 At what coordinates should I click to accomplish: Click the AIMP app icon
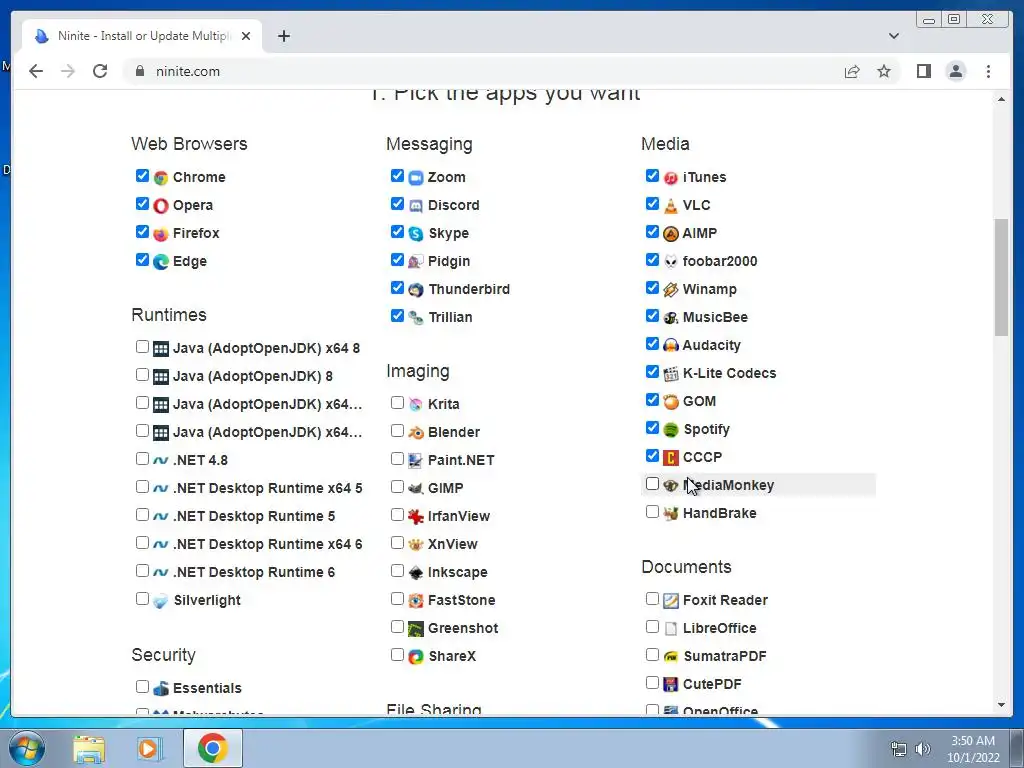coord(671,234)
